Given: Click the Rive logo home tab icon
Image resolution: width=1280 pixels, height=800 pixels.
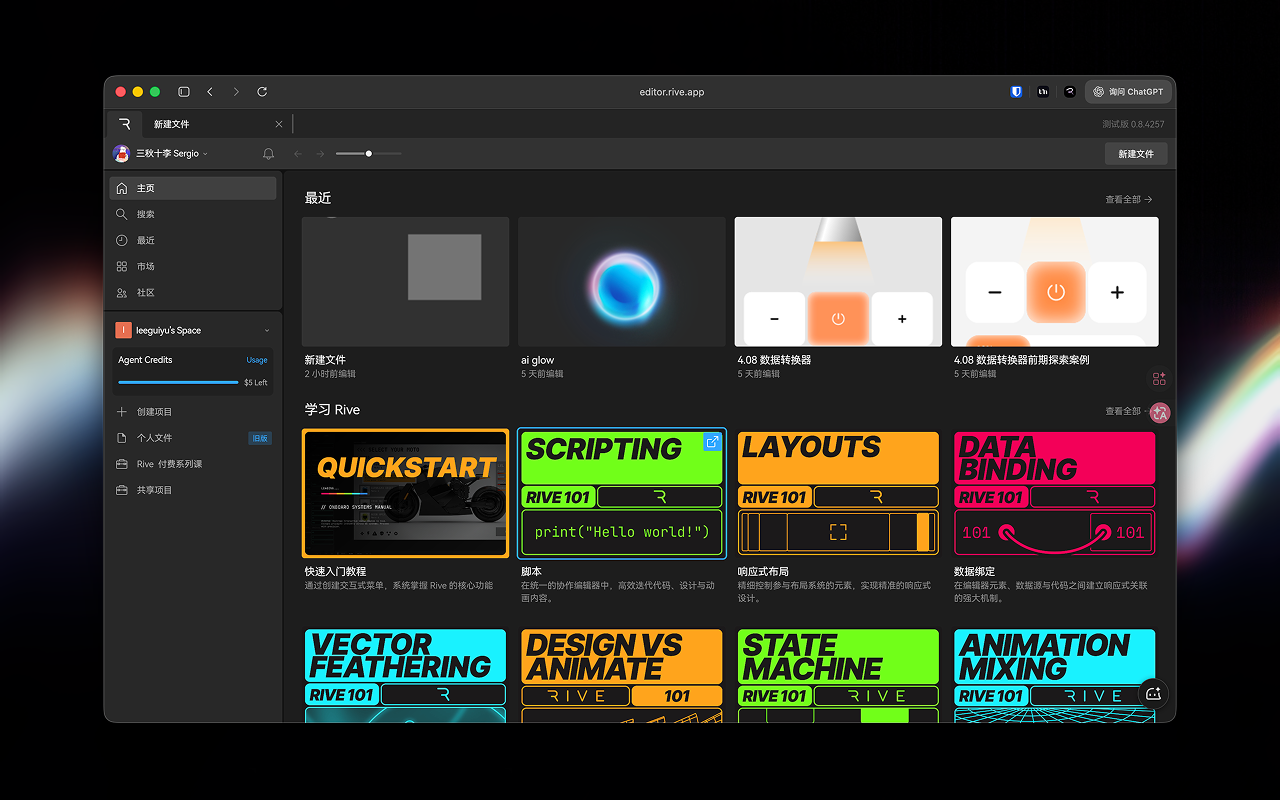Looking at the screenshot, I should click(x=125, y=124).
